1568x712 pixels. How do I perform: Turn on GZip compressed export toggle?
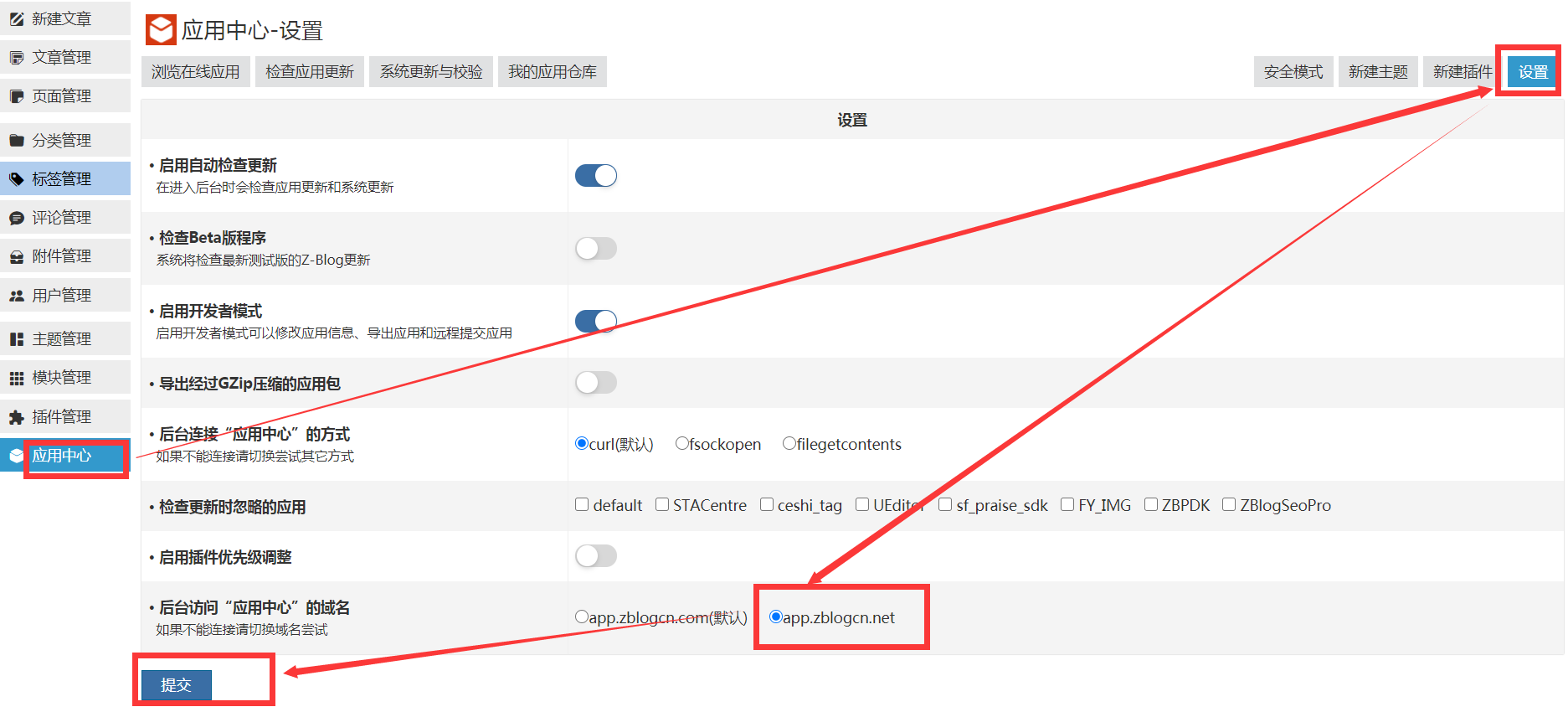pyautogui.click(x=595, y=383)
